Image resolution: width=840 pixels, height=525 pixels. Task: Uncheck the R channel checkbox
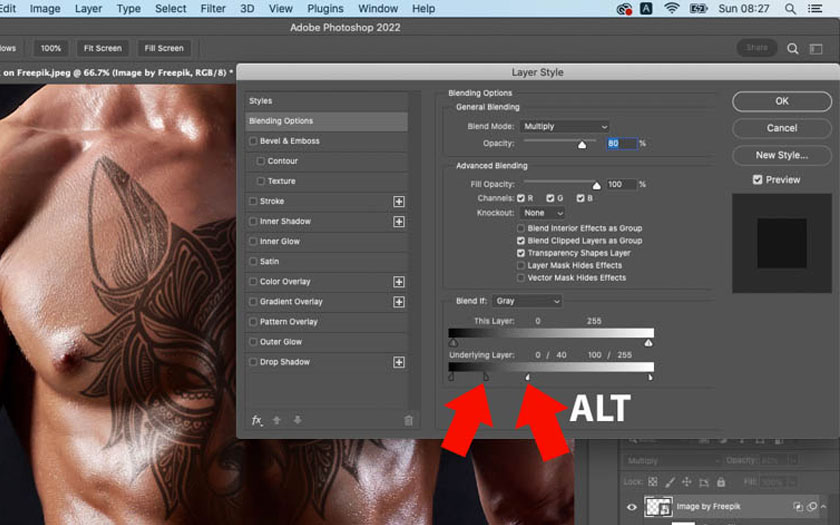(x=521, y=198)
